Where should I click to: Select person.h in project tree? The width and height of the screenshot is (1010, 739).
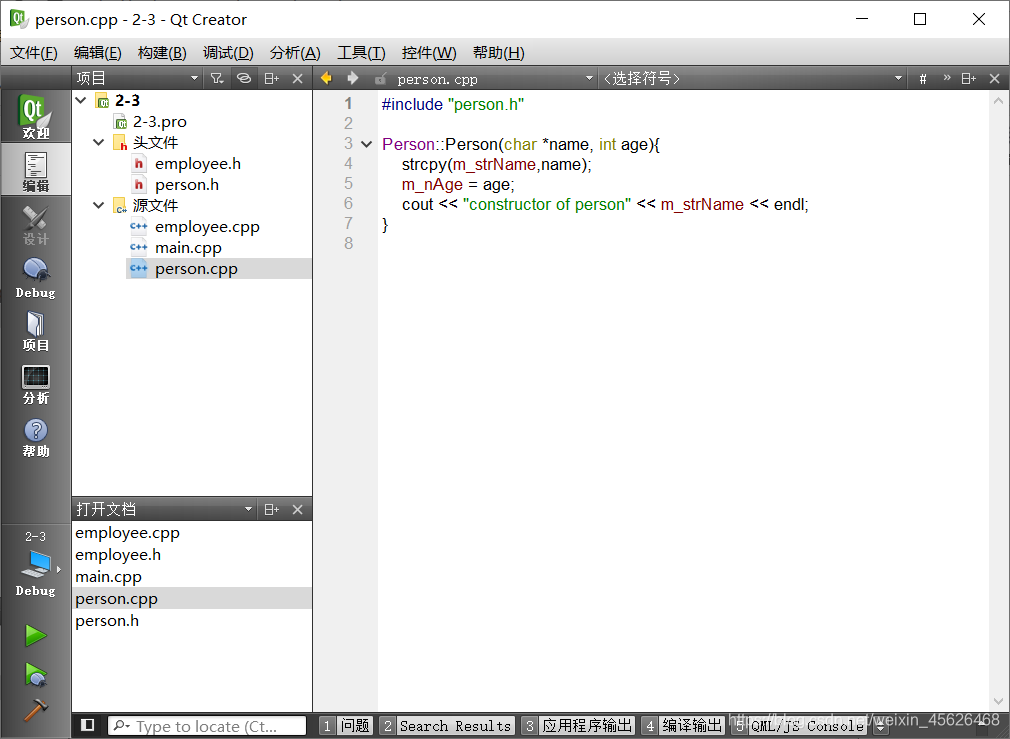pyautogui.click(x=187, y=184)
